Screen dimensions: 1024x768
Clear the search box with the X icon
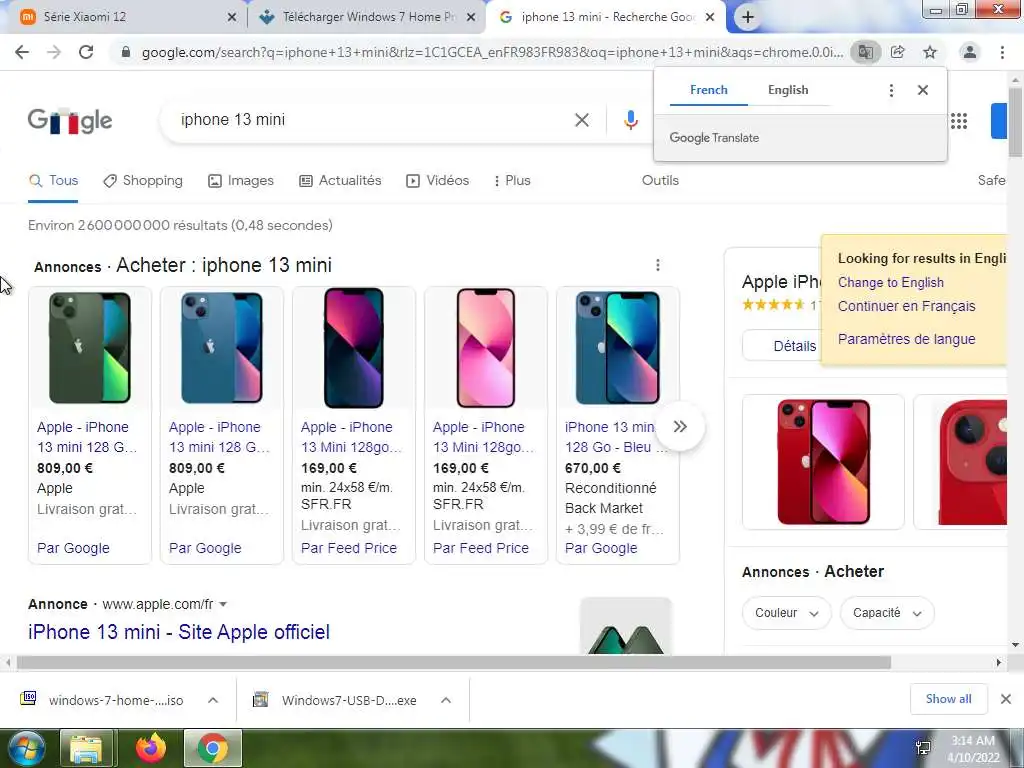(x=582, y=120)
